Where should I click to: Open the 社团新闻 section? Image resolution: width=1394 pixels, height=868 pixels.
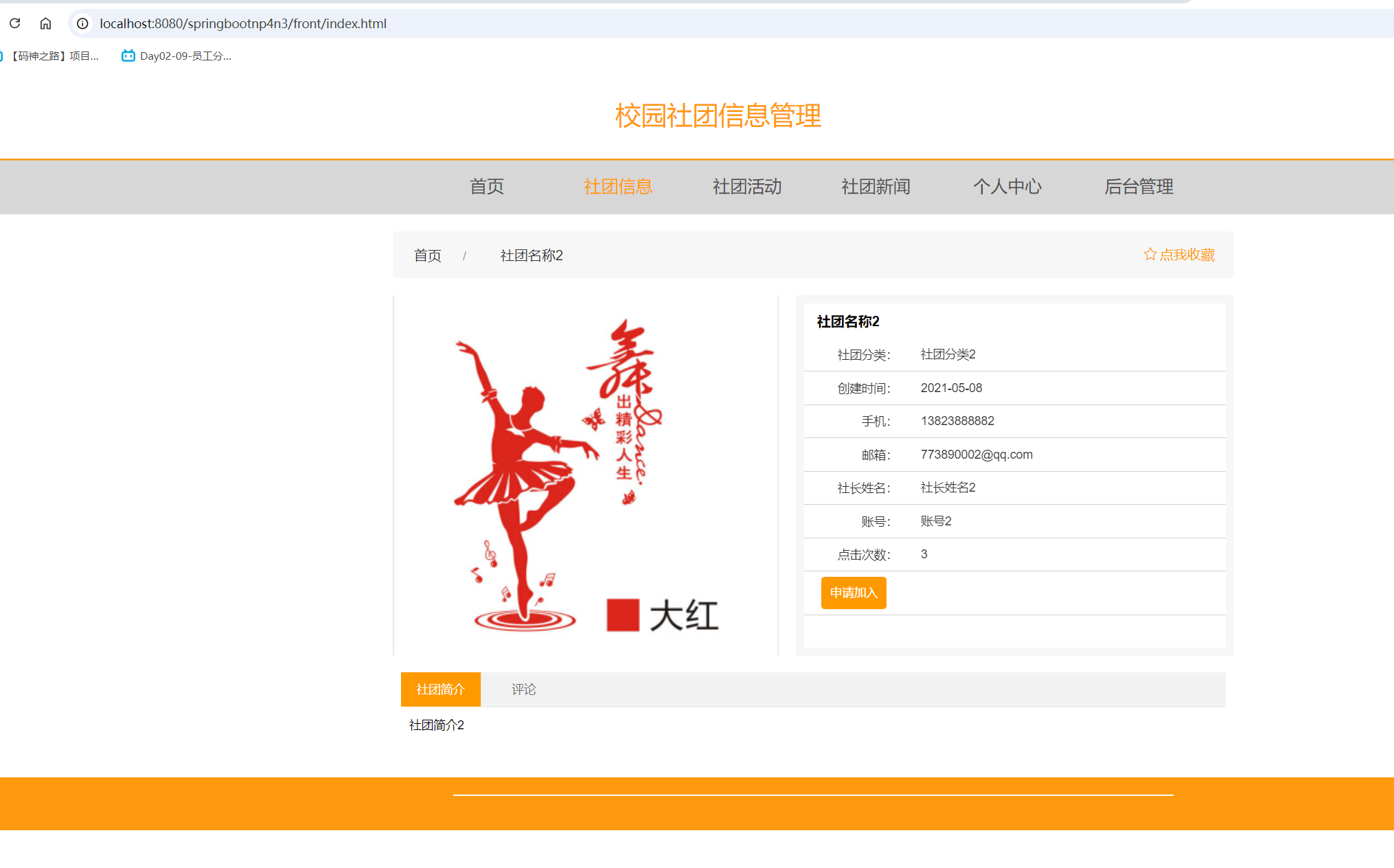tap(875, 187)
